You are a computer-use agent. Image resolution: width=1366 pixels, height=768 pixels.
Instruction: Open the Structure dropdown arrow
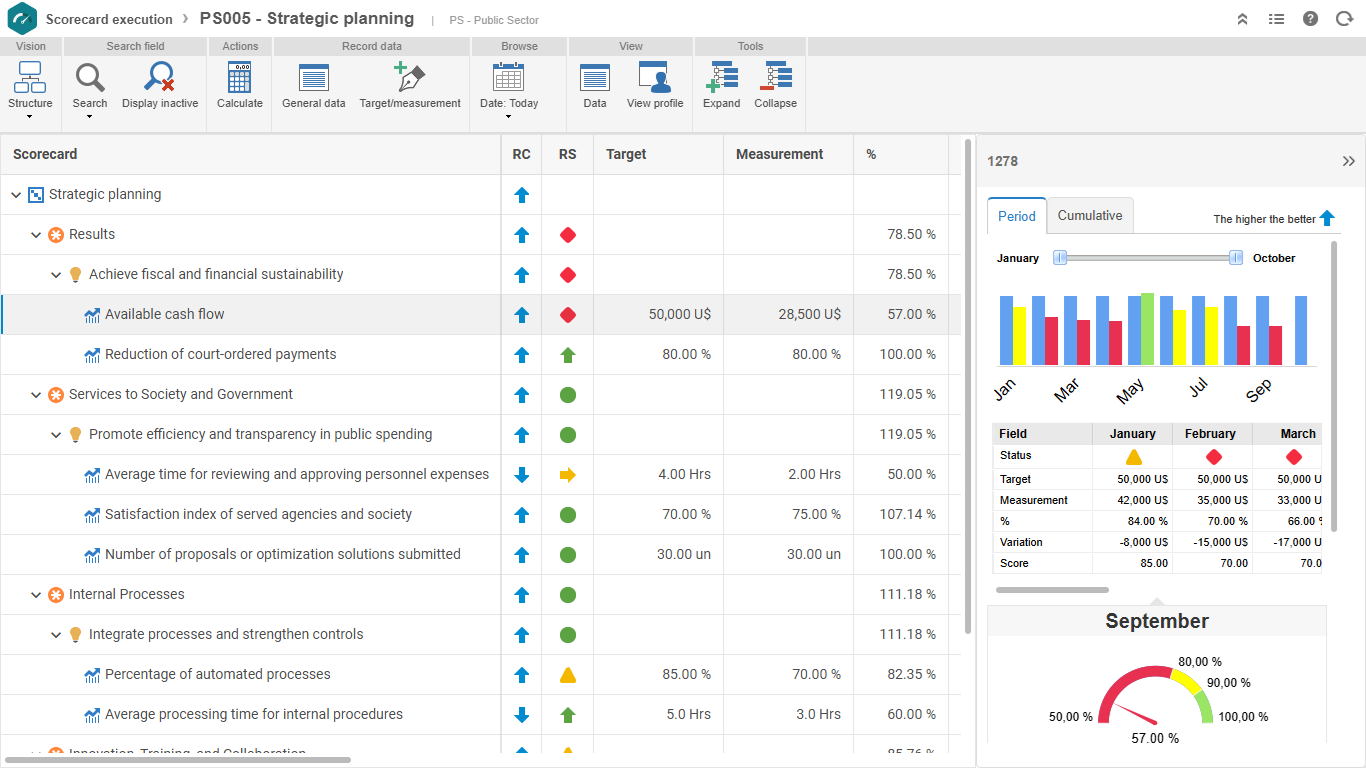(x=30, y=117)
